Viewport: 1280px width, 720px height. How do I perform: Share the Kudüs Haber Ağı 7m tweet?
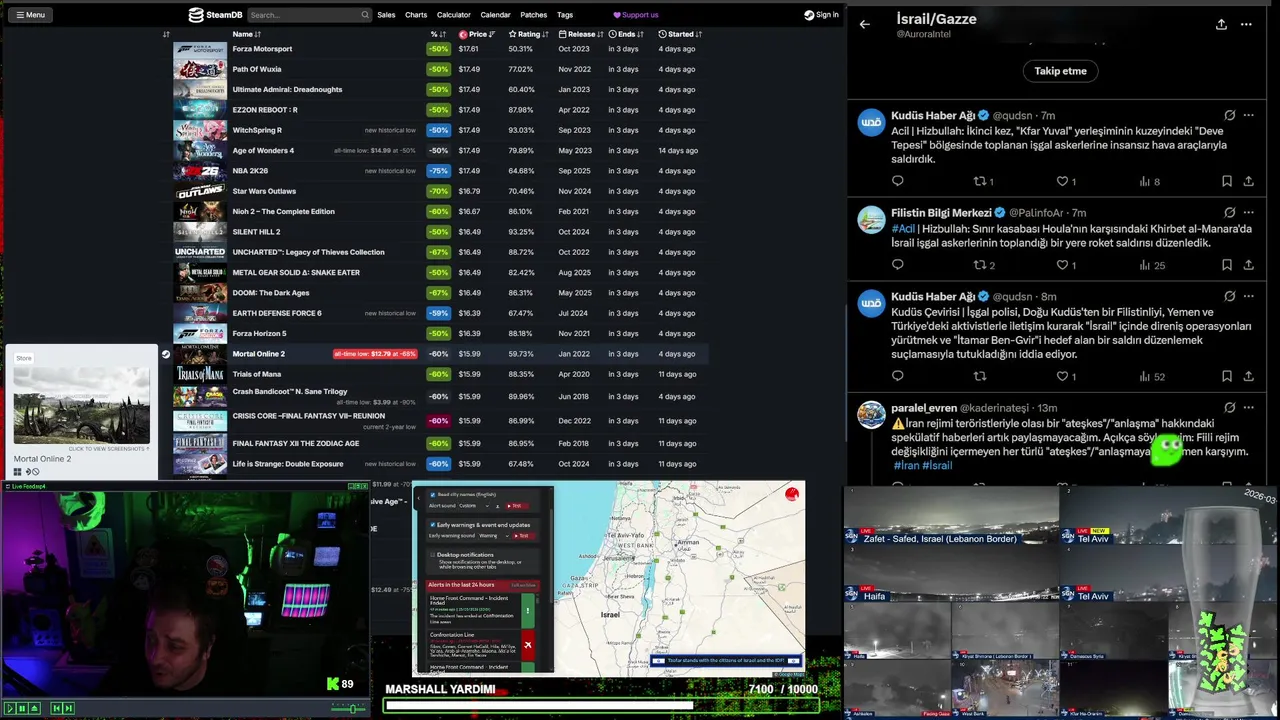1248,181
